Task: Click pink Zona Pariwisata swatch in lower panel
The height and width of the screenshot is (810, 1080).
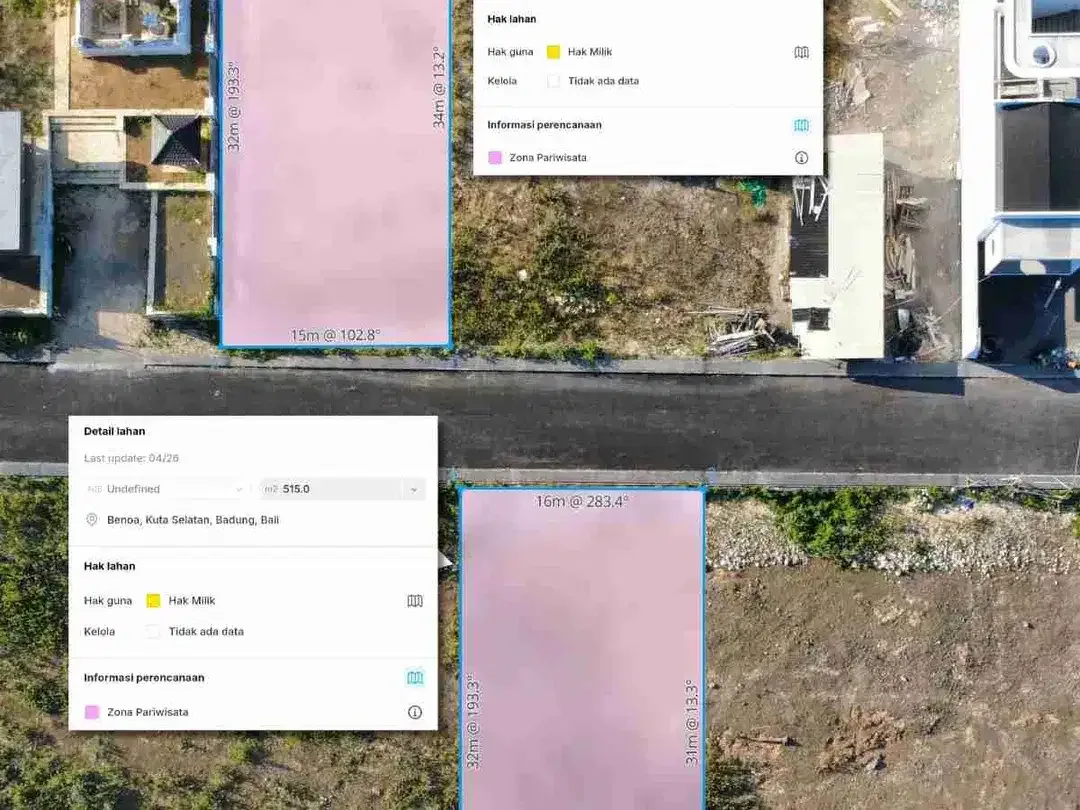Action: 92,712
